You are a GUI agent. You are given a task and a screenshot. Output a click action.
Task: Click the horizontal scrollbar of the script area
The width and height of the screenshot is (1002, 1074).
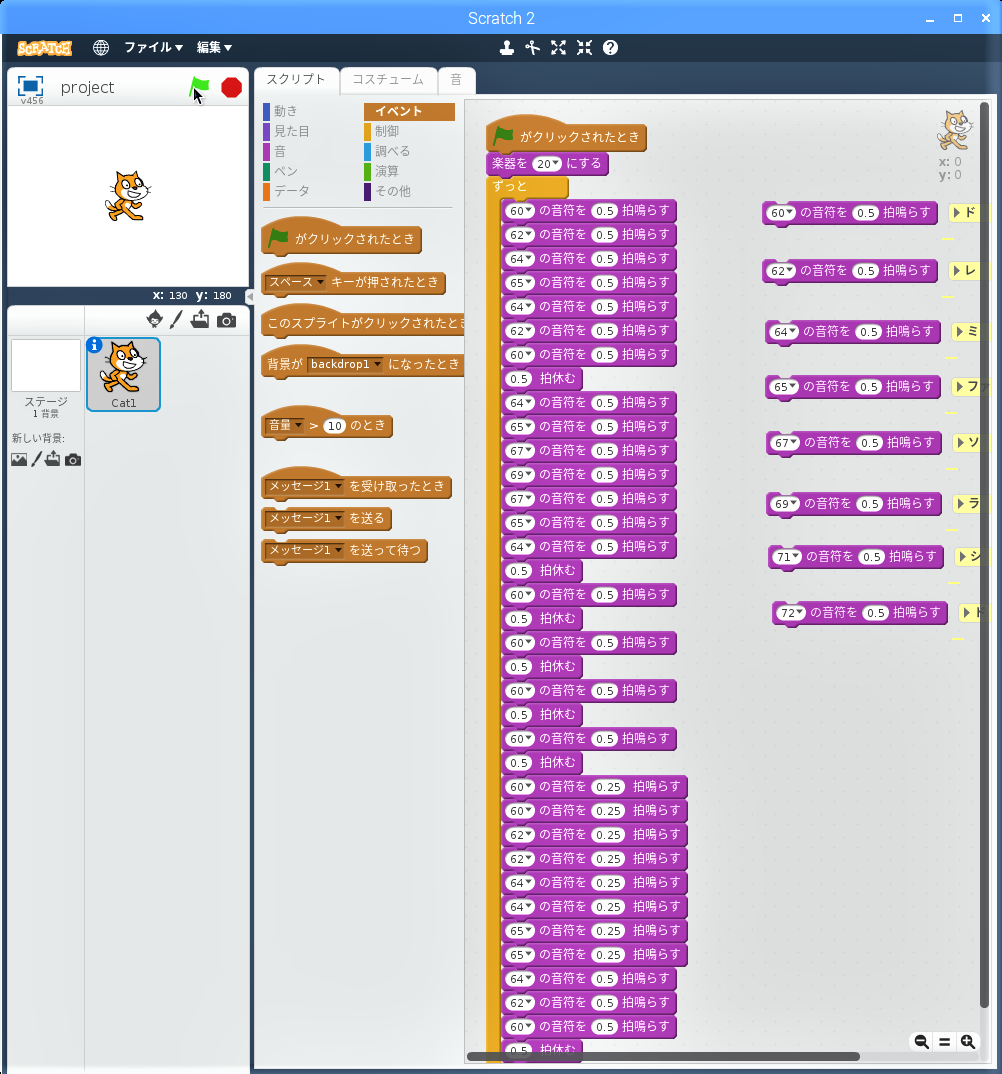click(x=662, y=1056)
